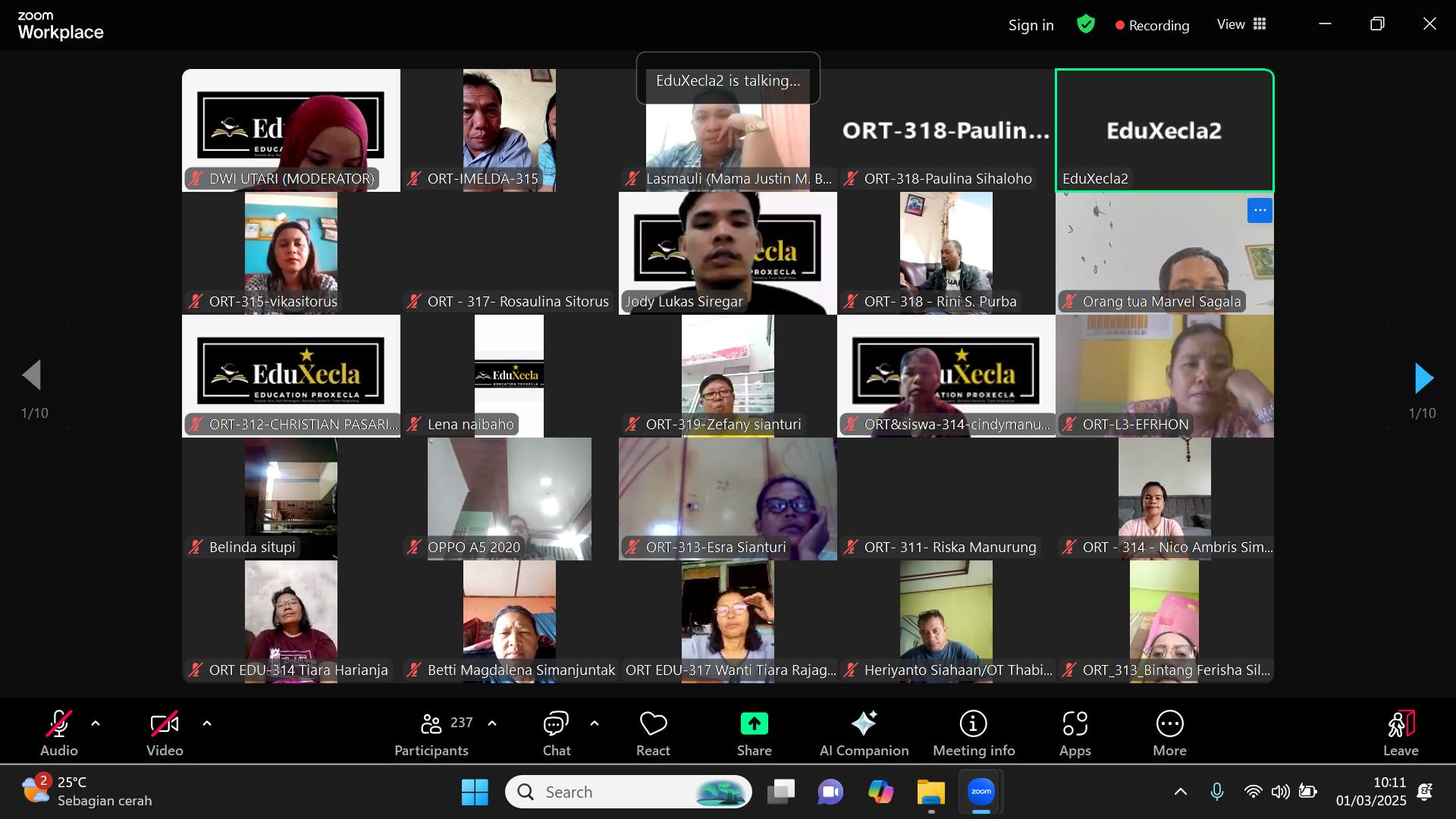Open the purple Teams chat taskbar icon
1456x819 pixels.
point(830,792)
